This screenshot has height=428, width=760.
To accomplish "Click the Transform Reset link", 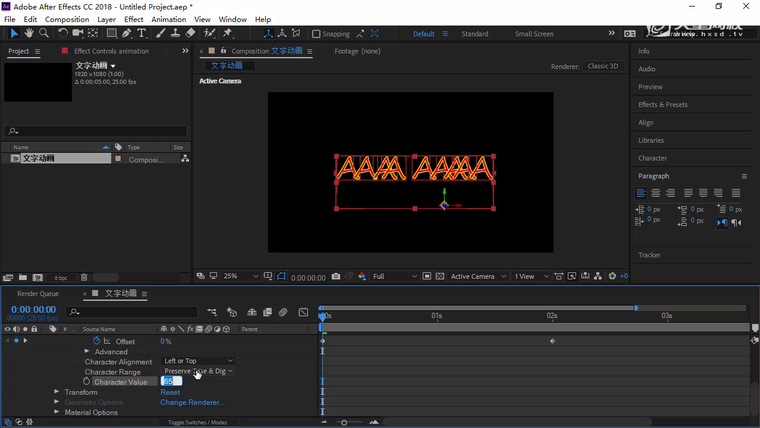I will point(170,392).
